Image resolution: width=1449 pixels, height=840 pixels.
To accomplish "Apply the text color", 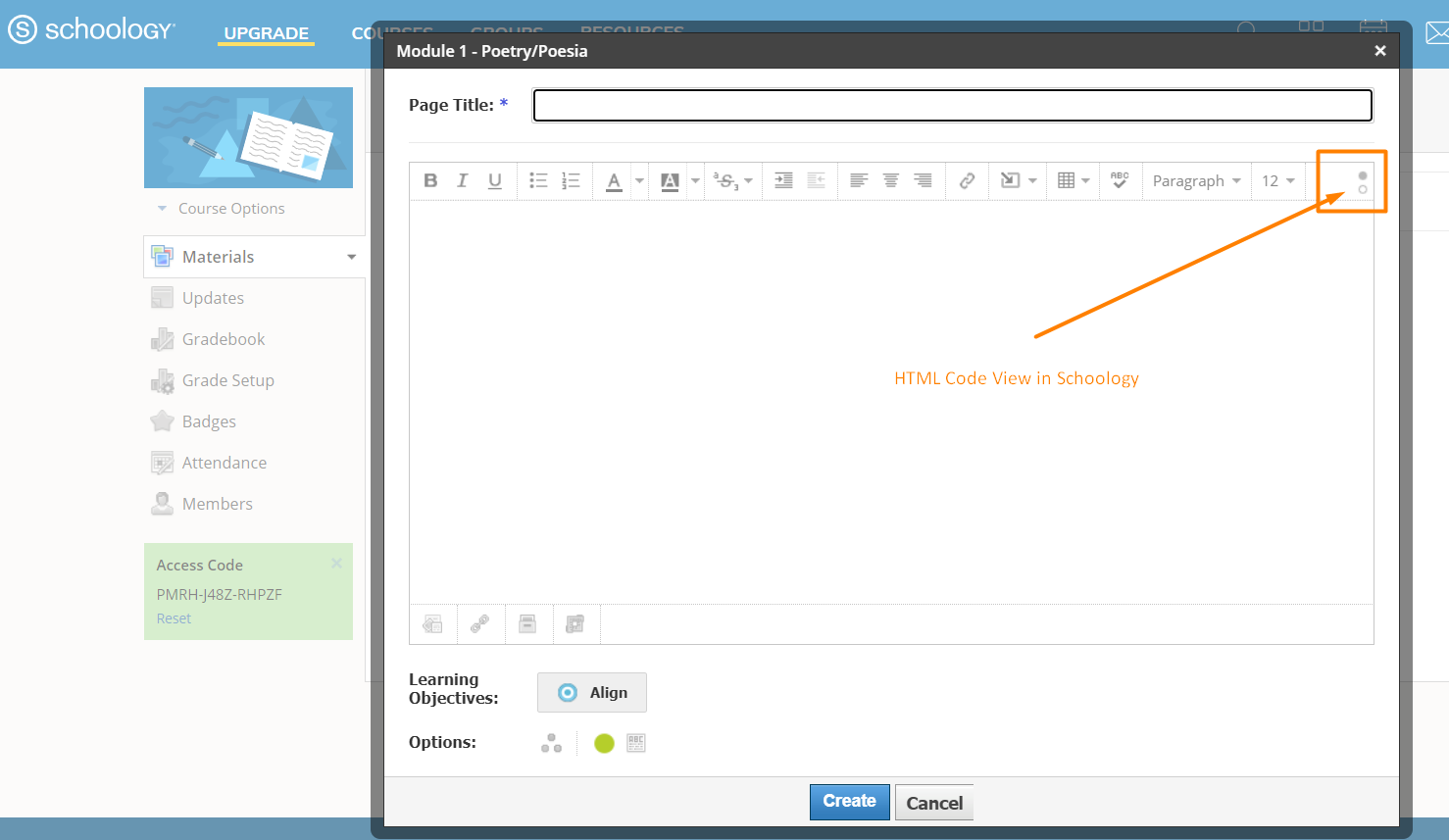I will coord(614,180).
